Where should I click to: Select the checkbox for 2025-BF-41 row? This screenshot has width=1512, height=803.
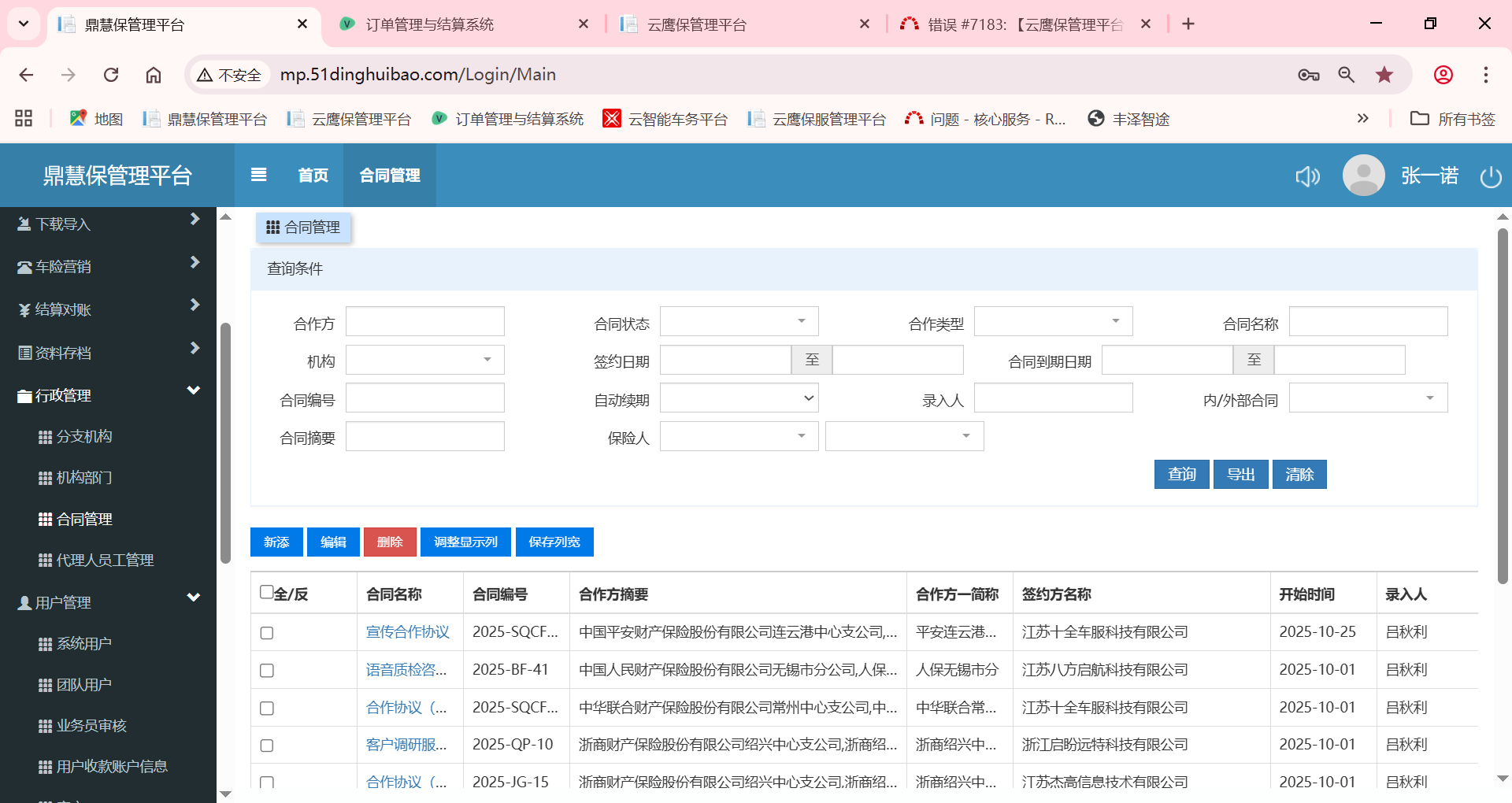(x=267, y=671)
